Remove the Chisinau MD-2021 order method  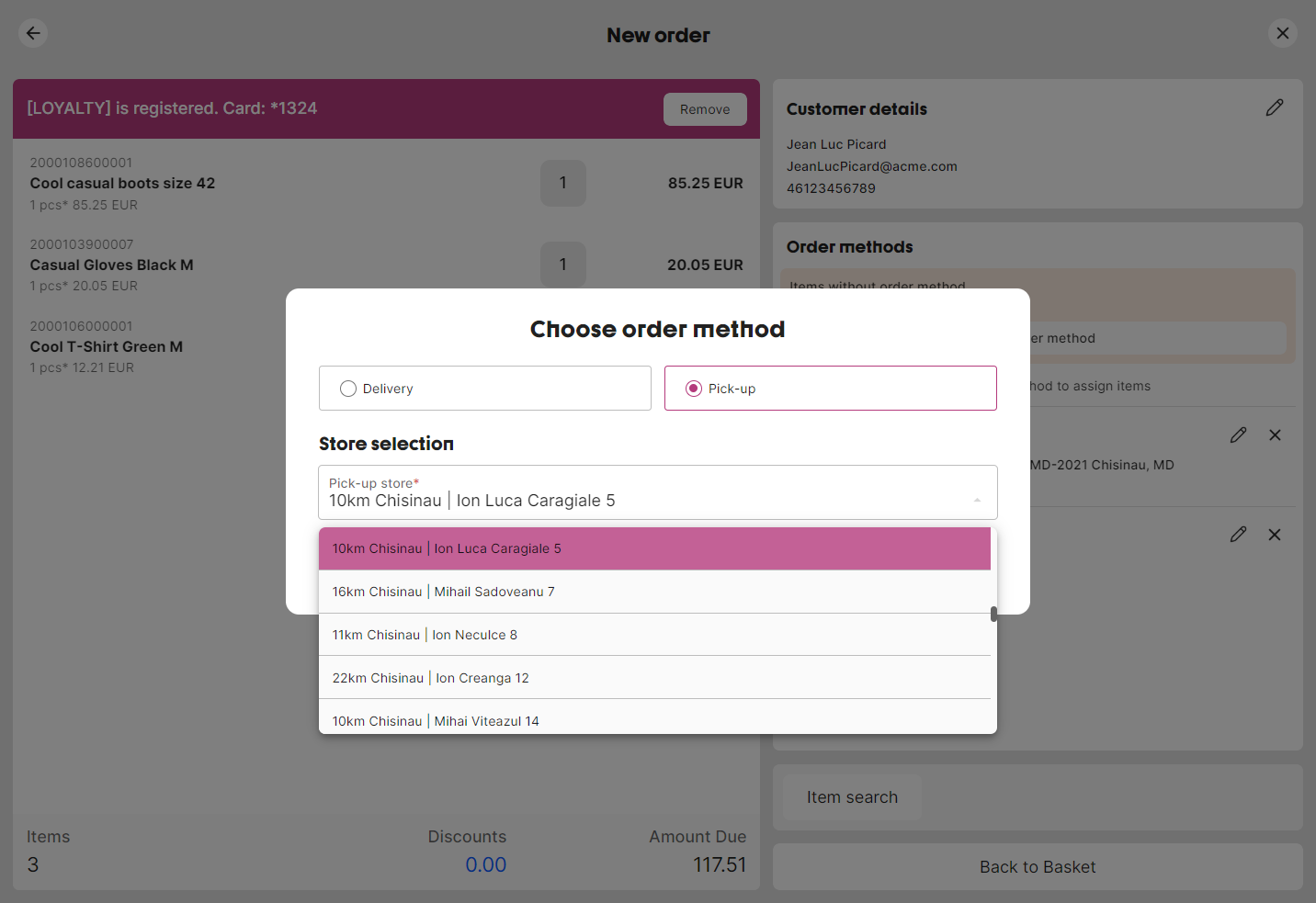click(1275, 435)
